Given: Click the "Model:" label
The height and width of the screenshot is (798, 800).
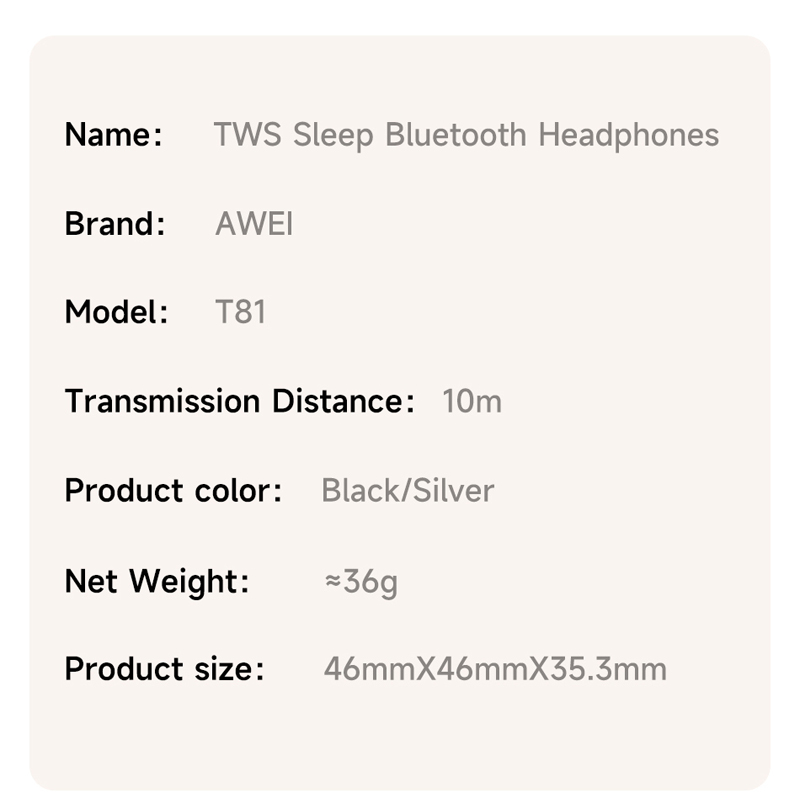Looking at the screenshot, I should (116, 313).
